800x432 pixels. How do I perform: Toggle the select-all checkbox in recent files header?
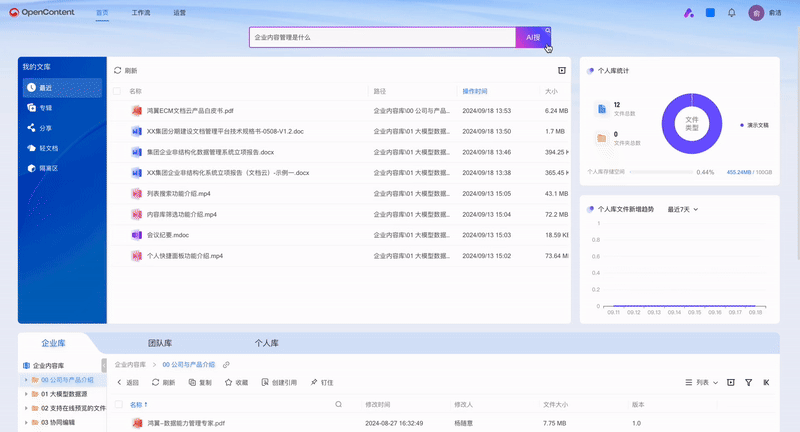tap(117, 91)
